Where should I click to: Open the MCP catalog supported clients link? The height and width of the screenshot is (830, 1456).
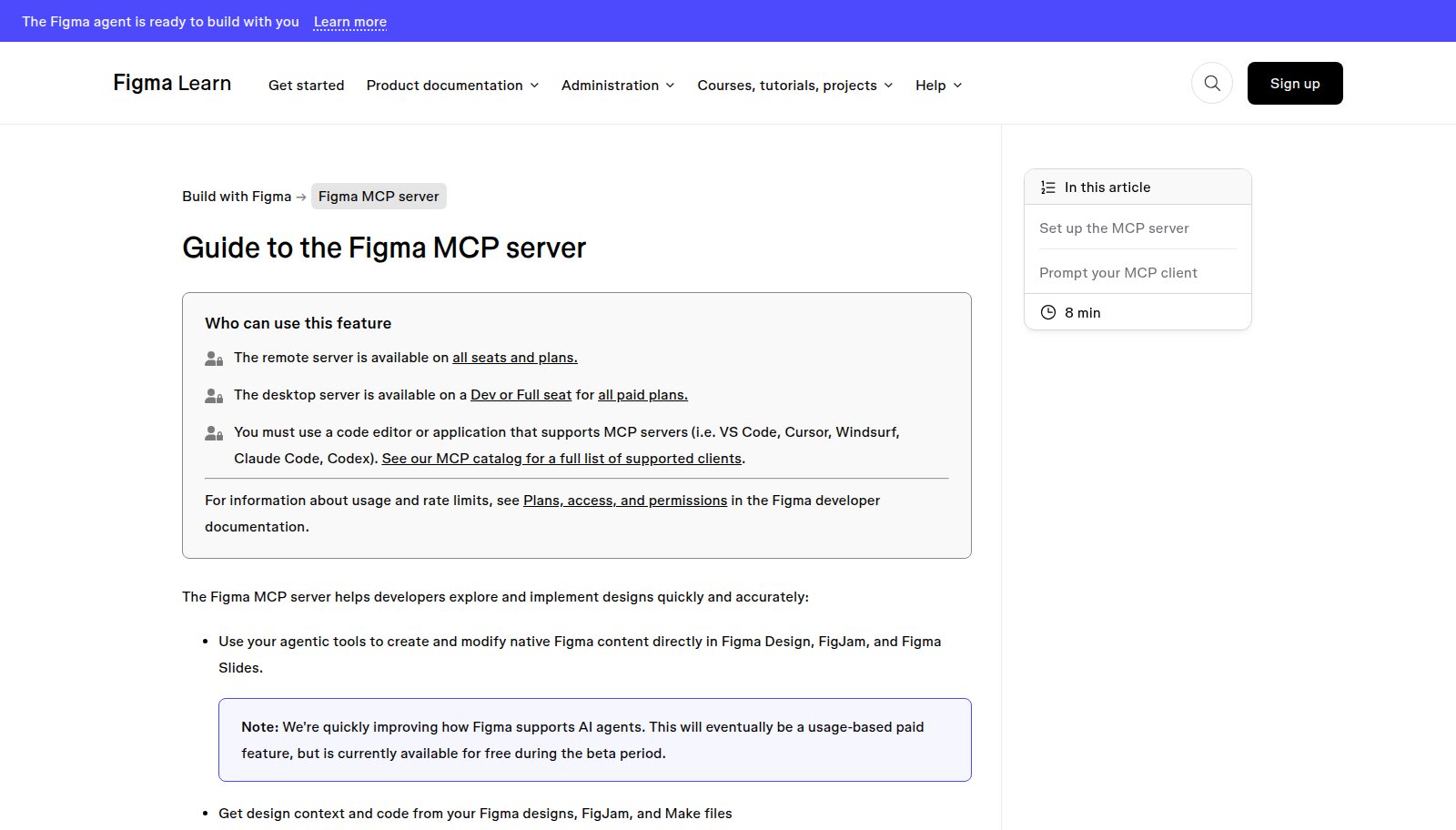pos(561,459)
